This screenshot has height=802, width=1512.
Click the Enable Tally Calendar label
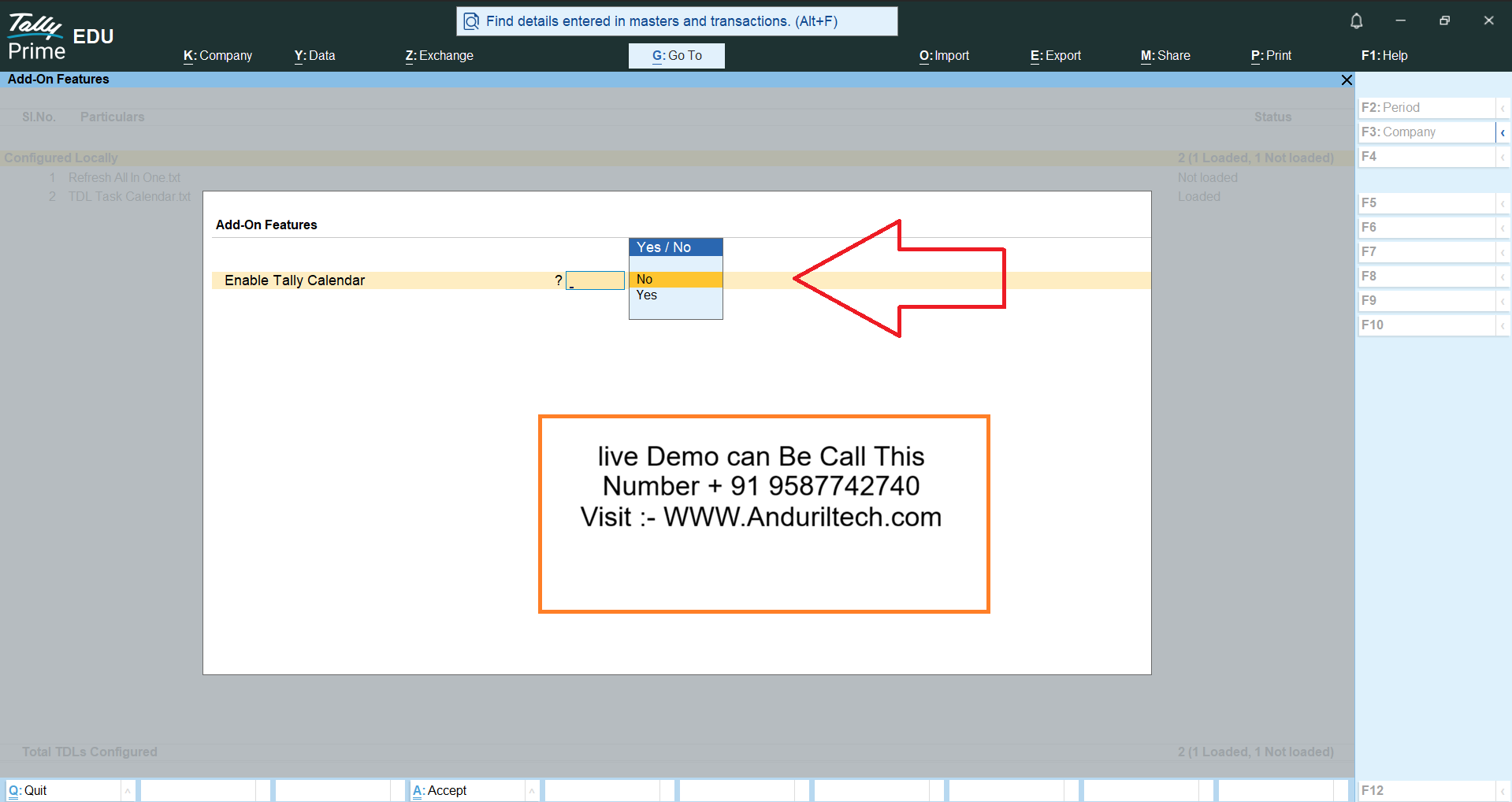coord(295,280)
